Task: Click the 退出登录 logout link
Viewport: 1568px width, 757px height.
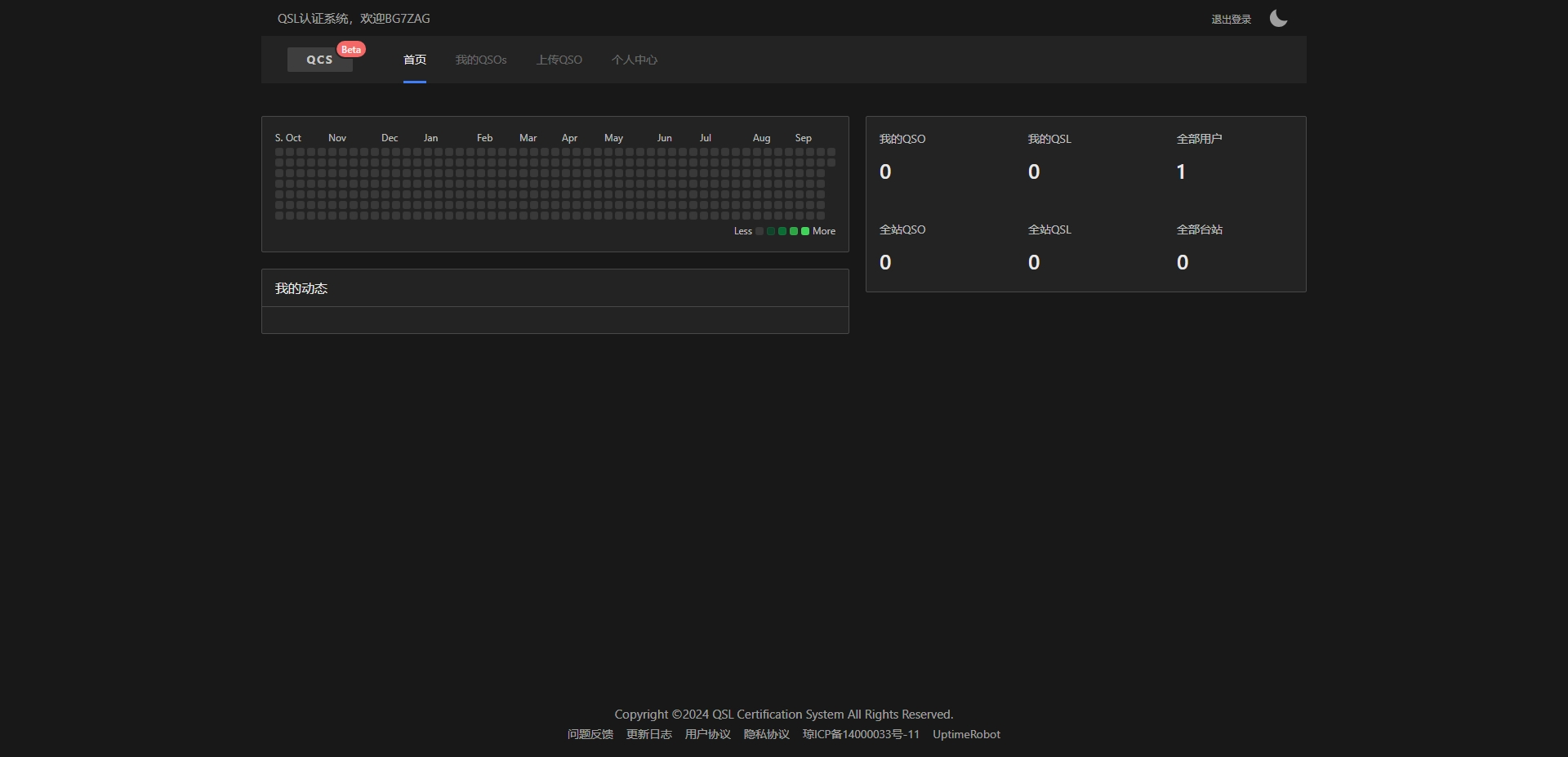Action: coord(1231,19)
